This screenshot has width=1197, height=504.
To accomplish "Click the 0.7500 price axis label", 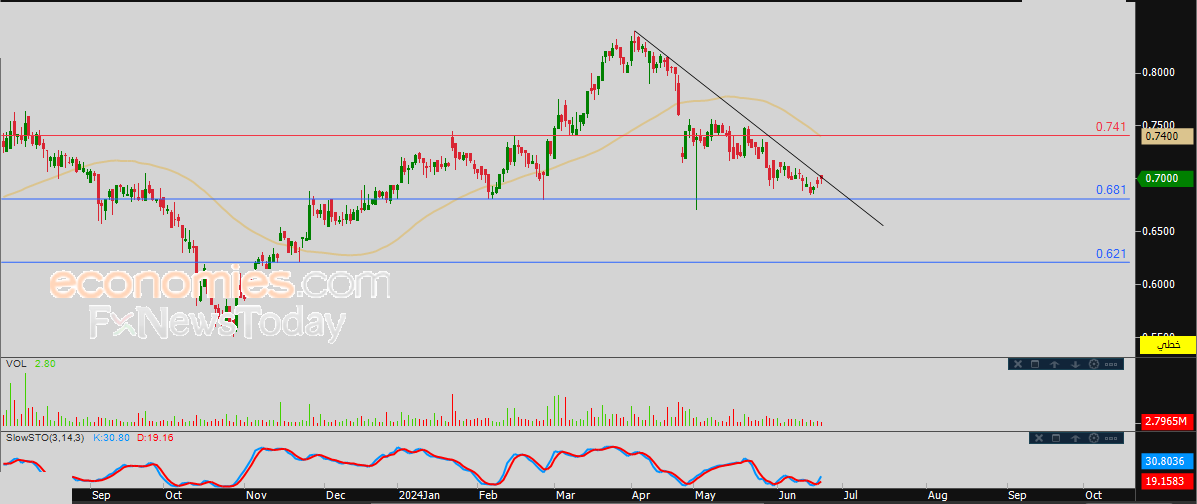I will 1159,125.
